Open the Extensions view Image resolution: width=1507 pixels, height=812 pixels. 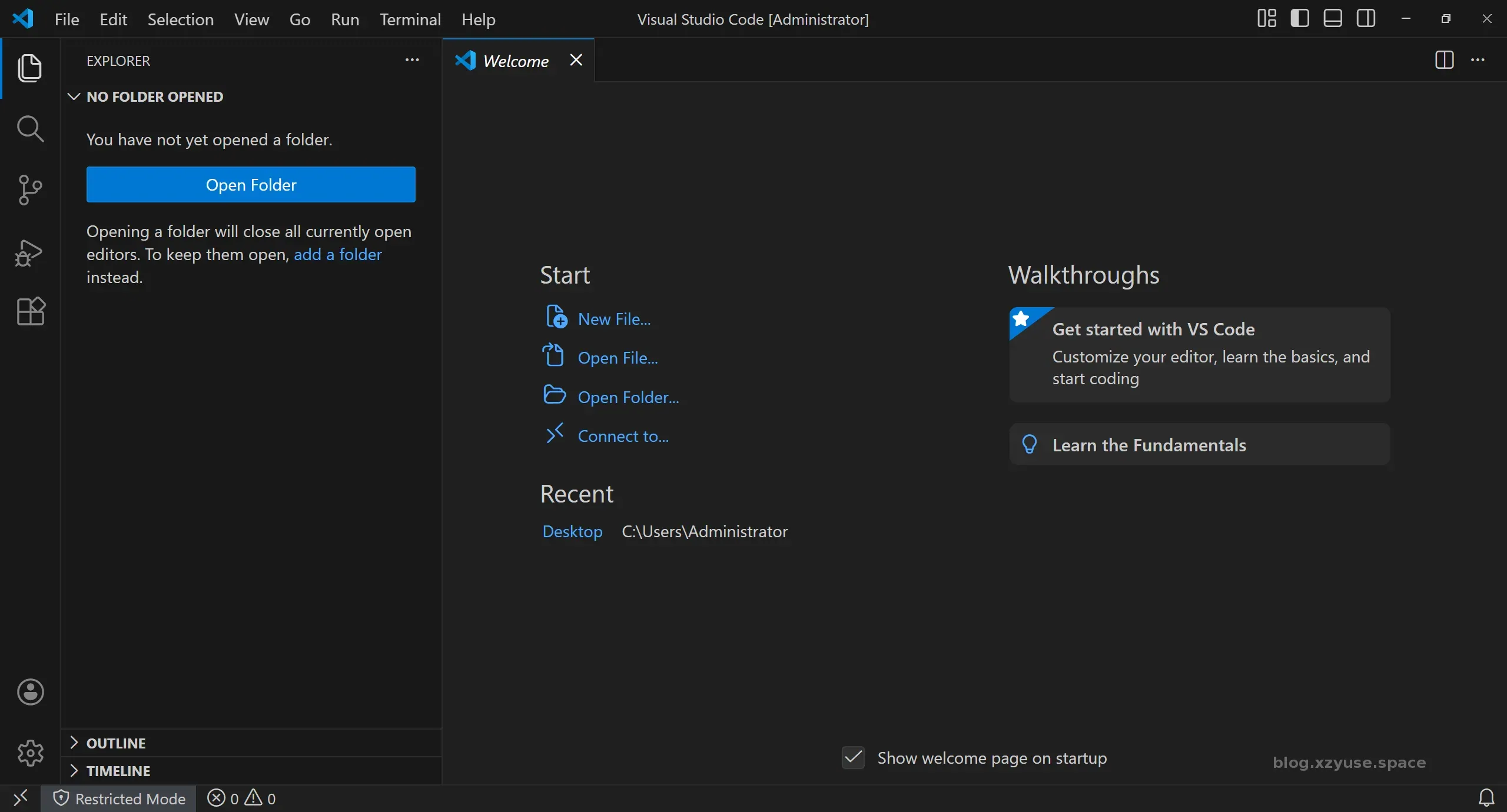pos(31,311)
